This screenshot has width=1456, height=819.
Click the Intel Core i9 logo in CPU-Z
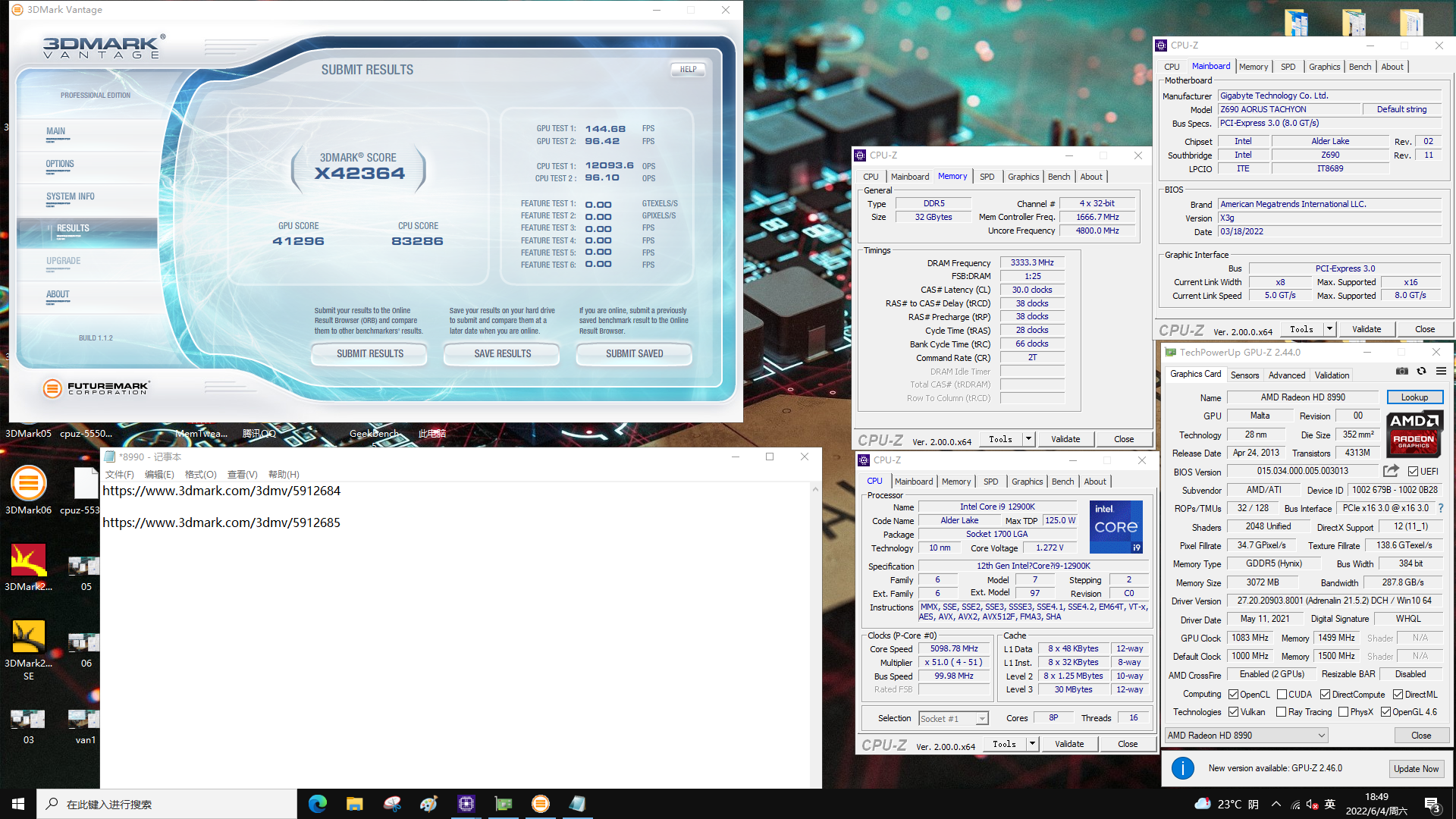[1116, 527]
